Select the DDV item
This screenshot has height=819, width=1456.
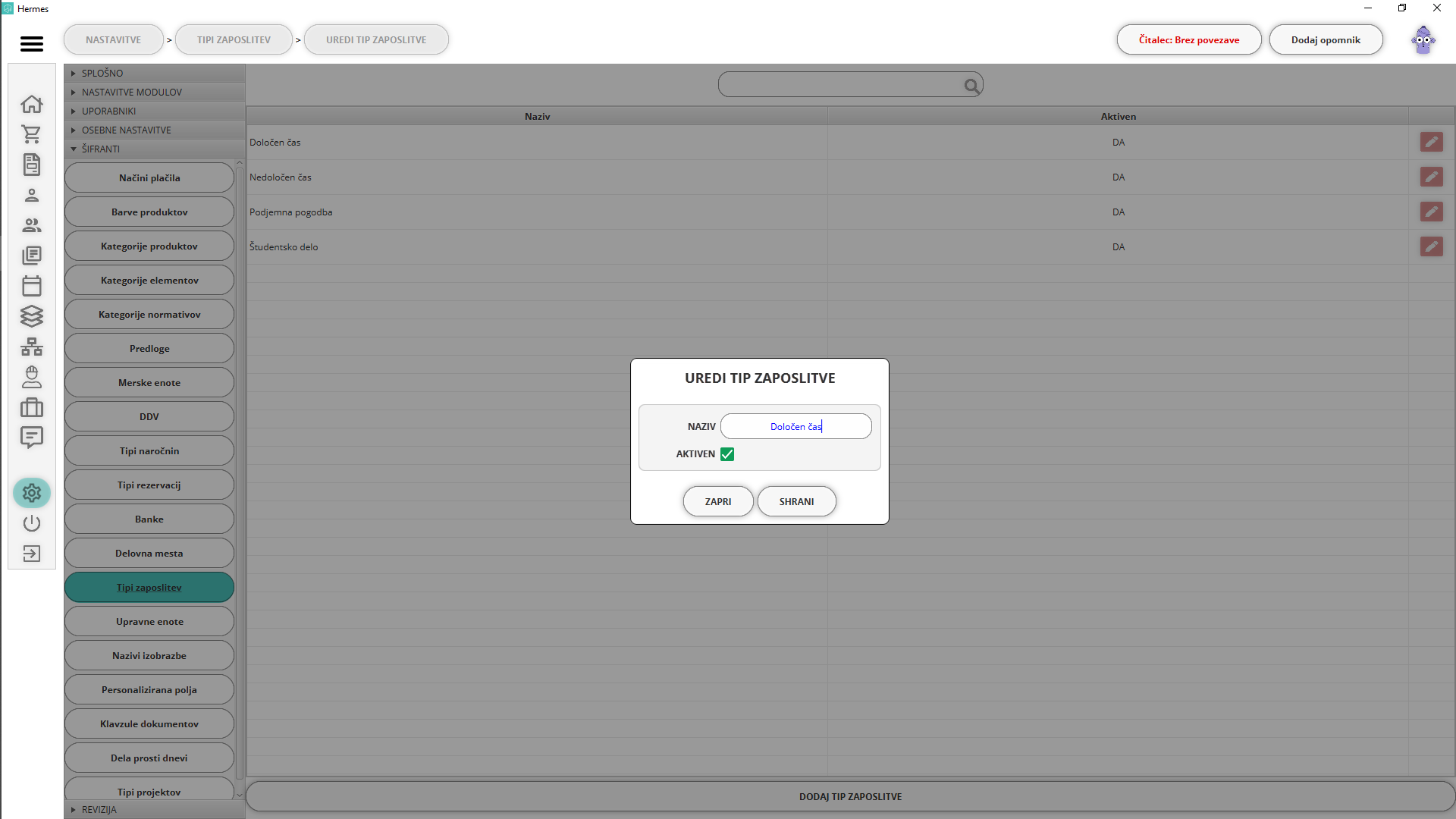tap(149, 416)
